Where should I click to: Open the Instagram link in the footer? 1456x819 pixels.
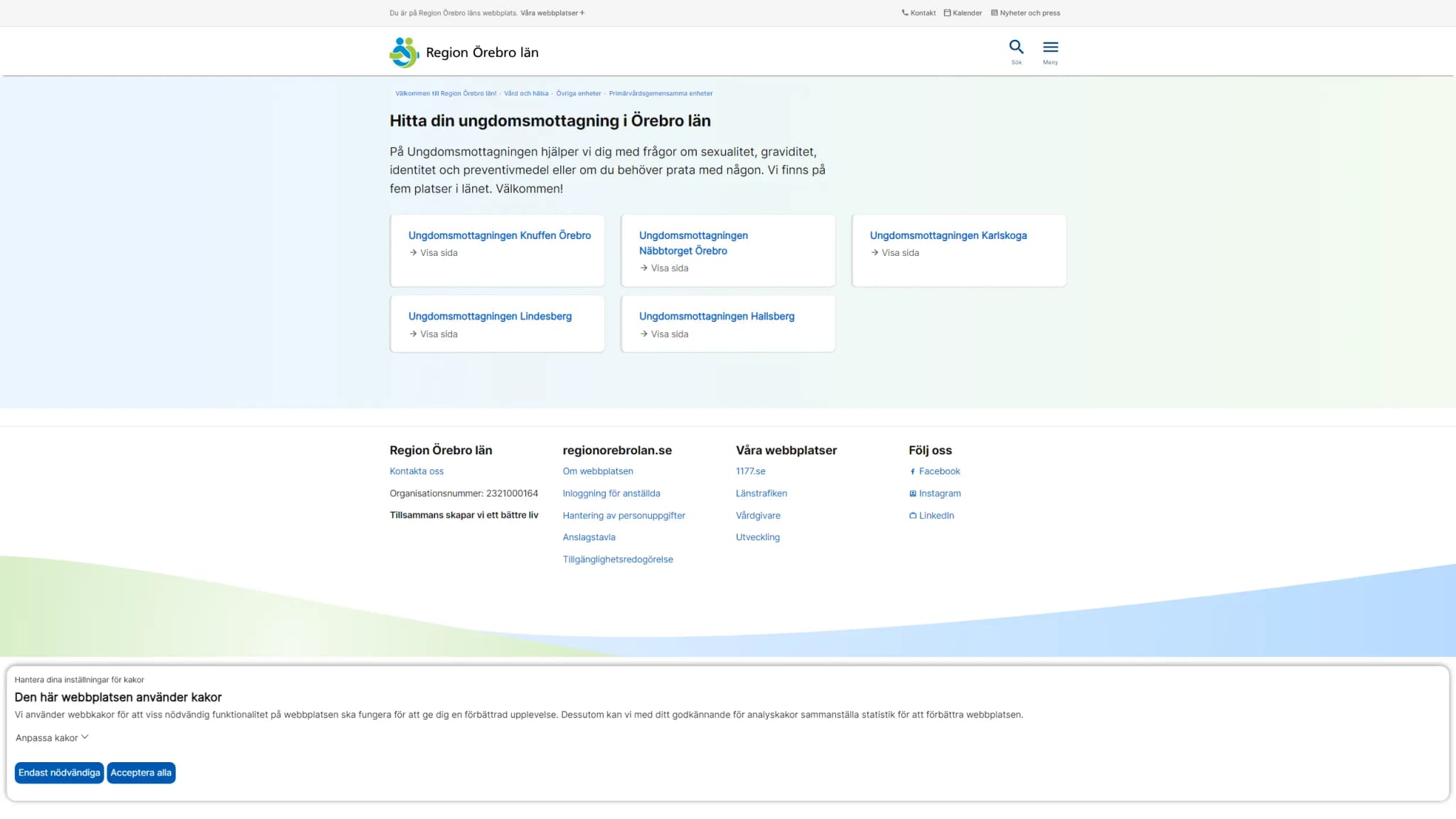[935, 493]
